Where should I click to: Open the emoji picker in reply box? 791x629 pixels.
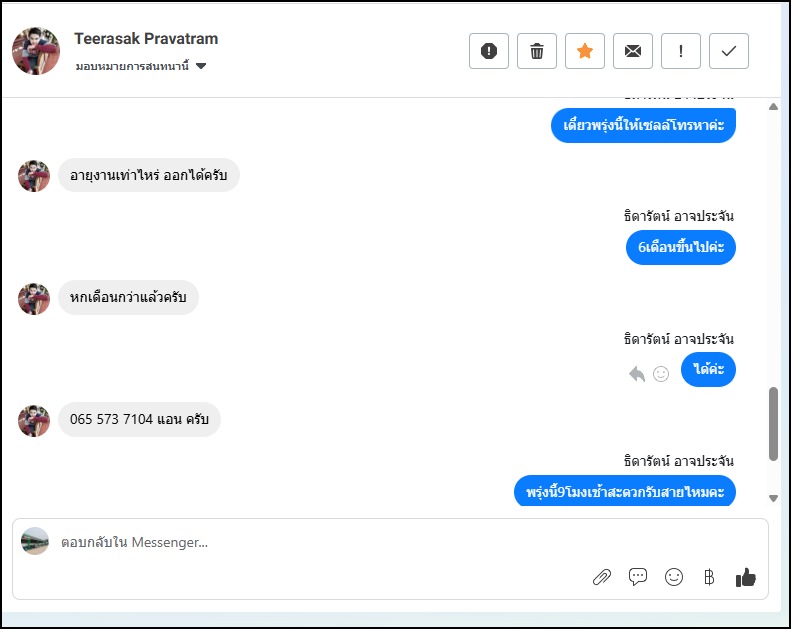pos(674,577)
